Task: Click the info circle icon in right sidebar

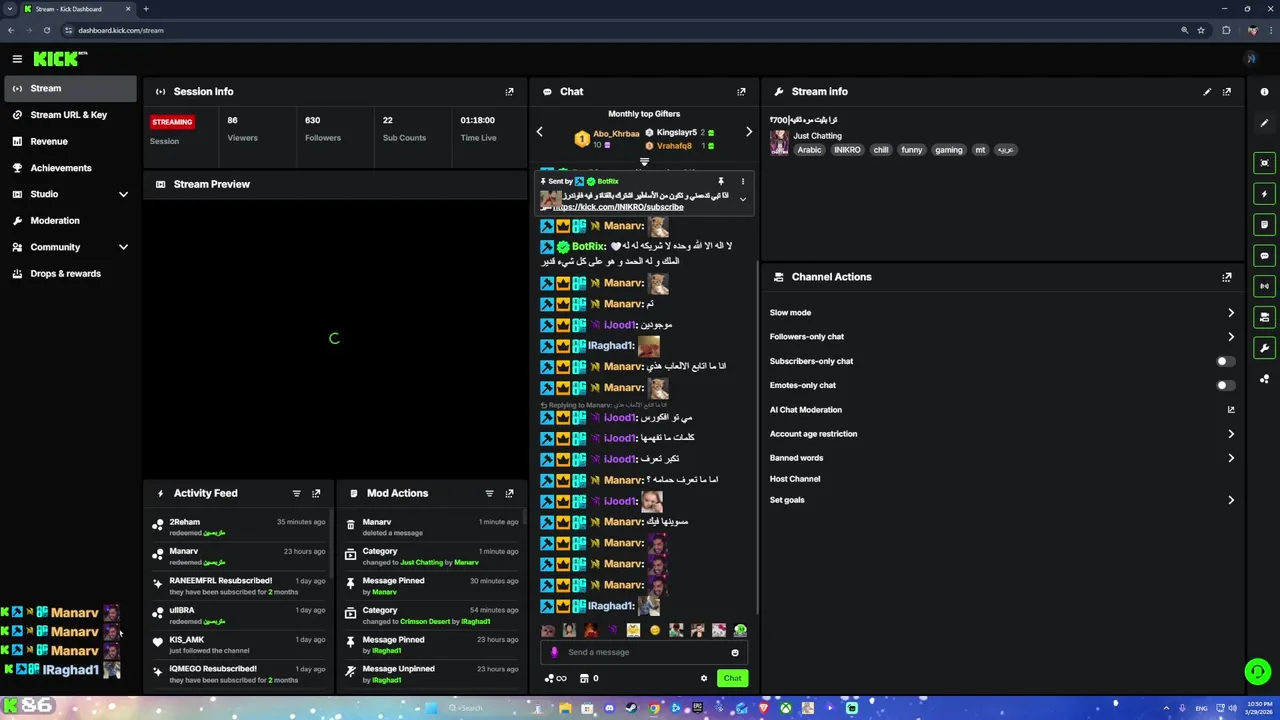Action: pyautogui.click(x=1265, y=92)
